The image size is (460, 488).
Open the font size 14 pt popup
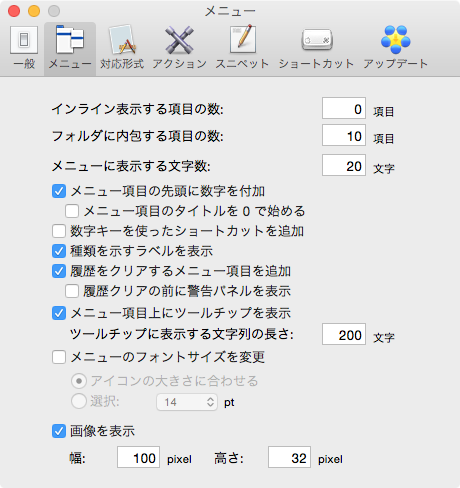(187, 402)
